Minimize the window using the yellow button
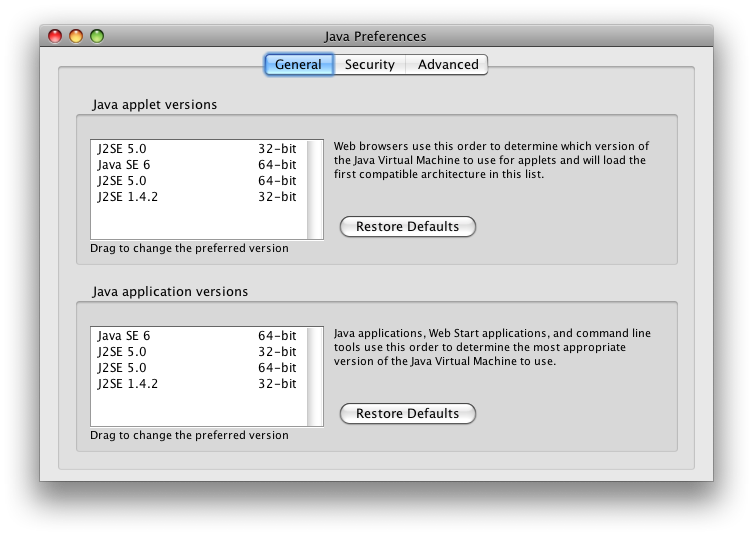The height and width of the screenshot is (536, 753). [76, 36]
